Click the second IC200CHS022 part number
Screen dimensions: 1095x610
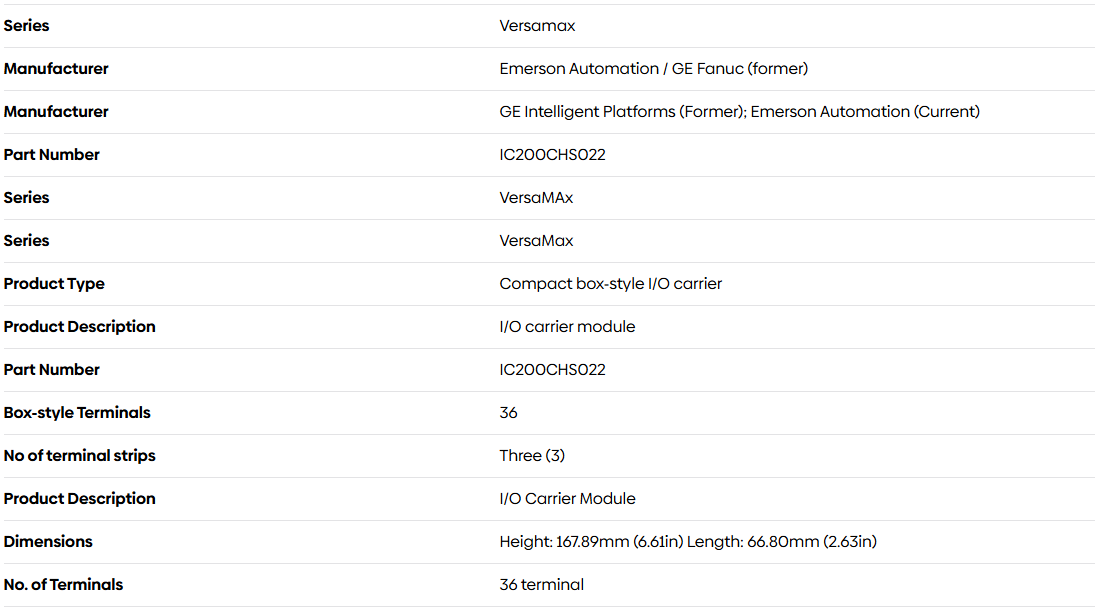552,370
